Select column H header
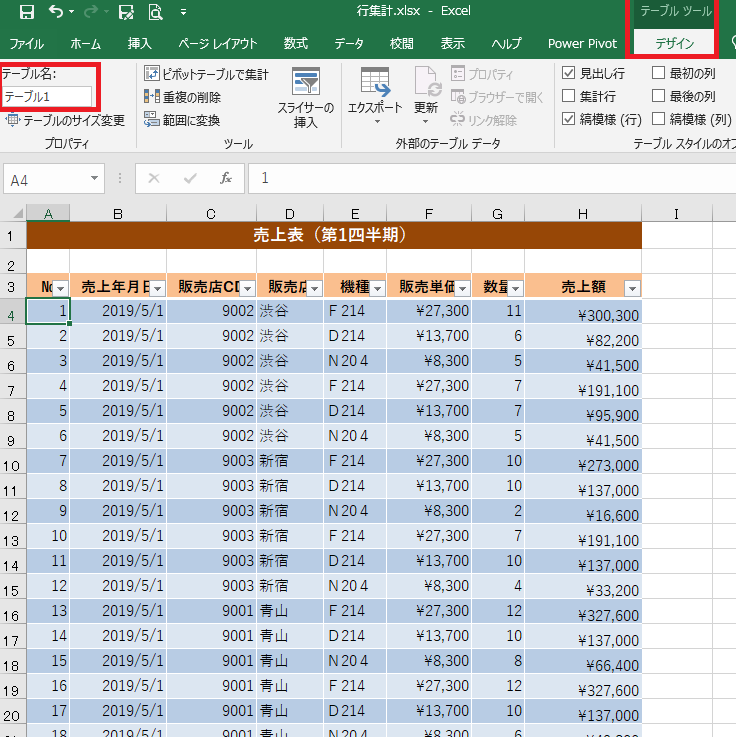This screenshot has width=736, height=737. pos(583,214)
